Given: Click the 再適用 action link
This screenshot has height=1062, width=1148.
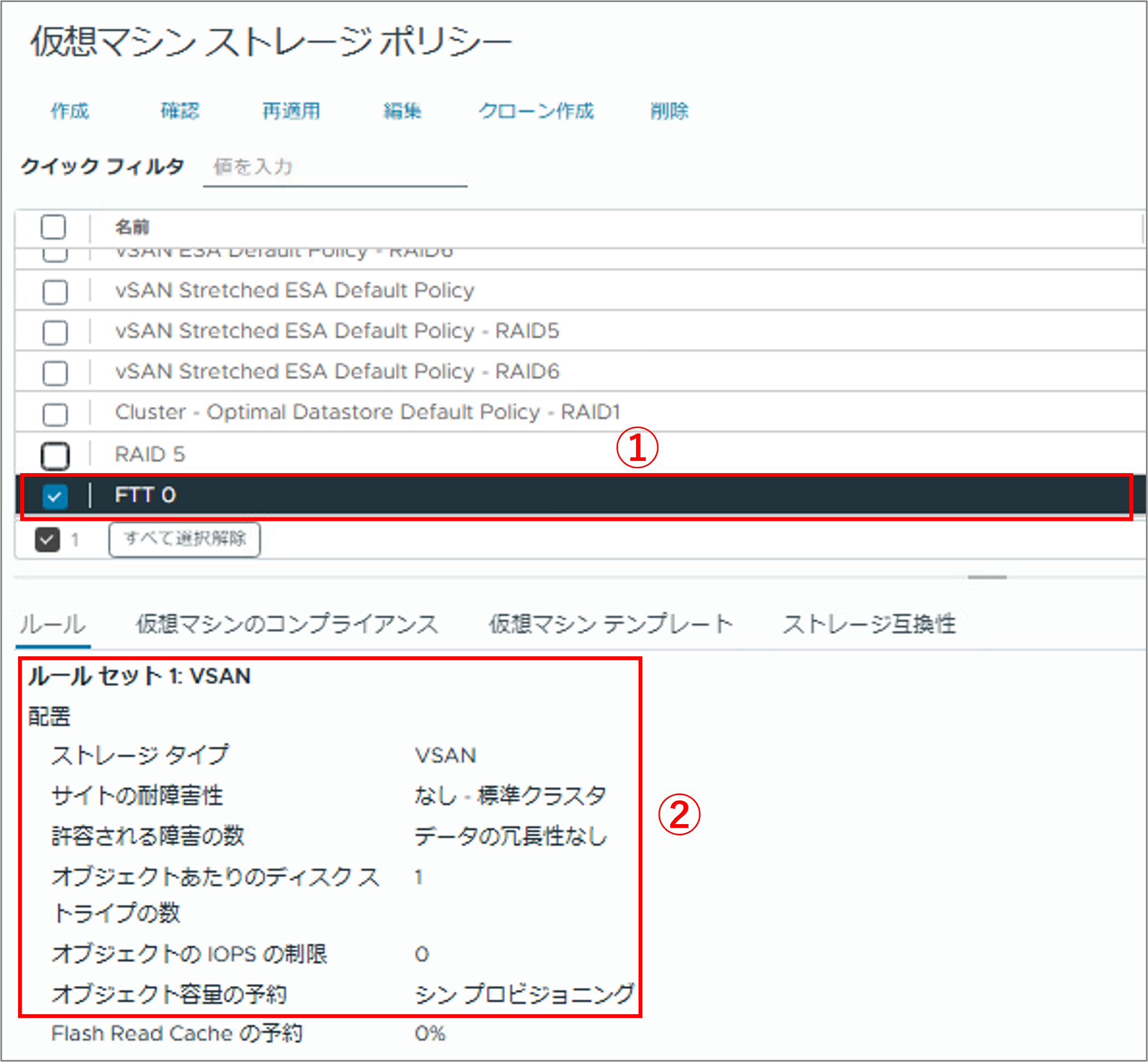Looking at the screenshot, I should pos(292,111).
